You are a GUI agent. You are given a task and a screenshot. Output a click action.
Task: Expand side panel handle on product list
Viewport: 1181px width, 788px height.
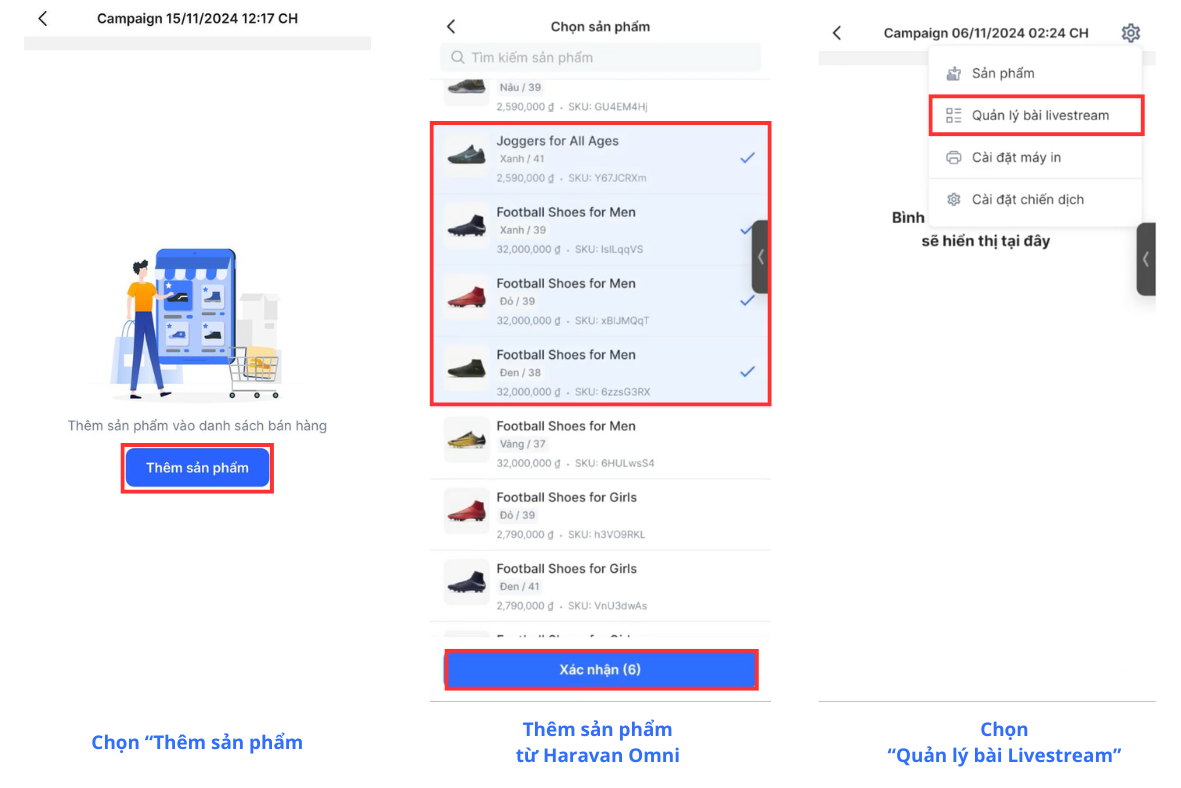(x=760, y=257)
